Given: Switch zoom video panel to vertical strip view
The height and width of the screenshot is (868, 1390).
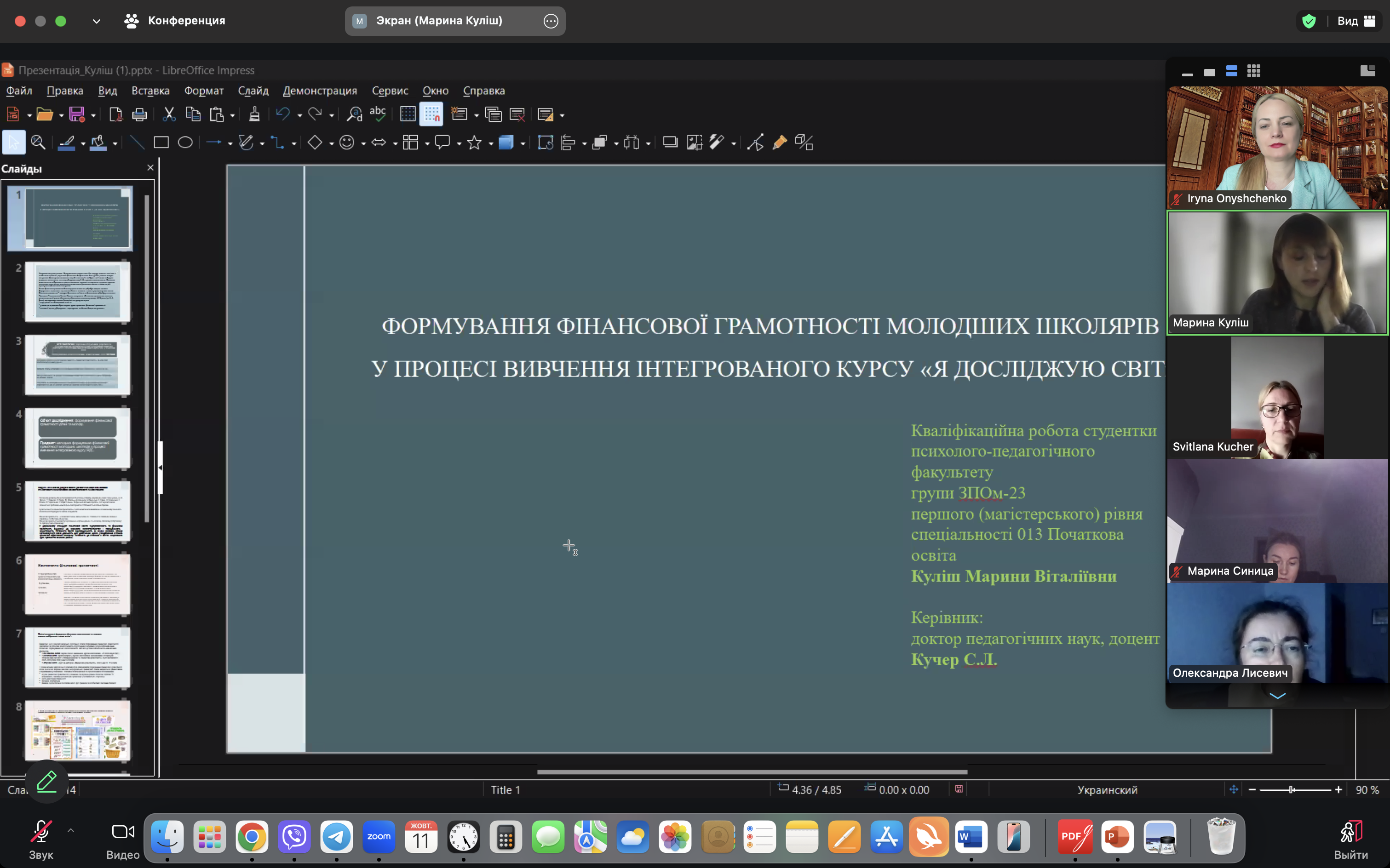Looking at the screenshot, I should 1231,71.
